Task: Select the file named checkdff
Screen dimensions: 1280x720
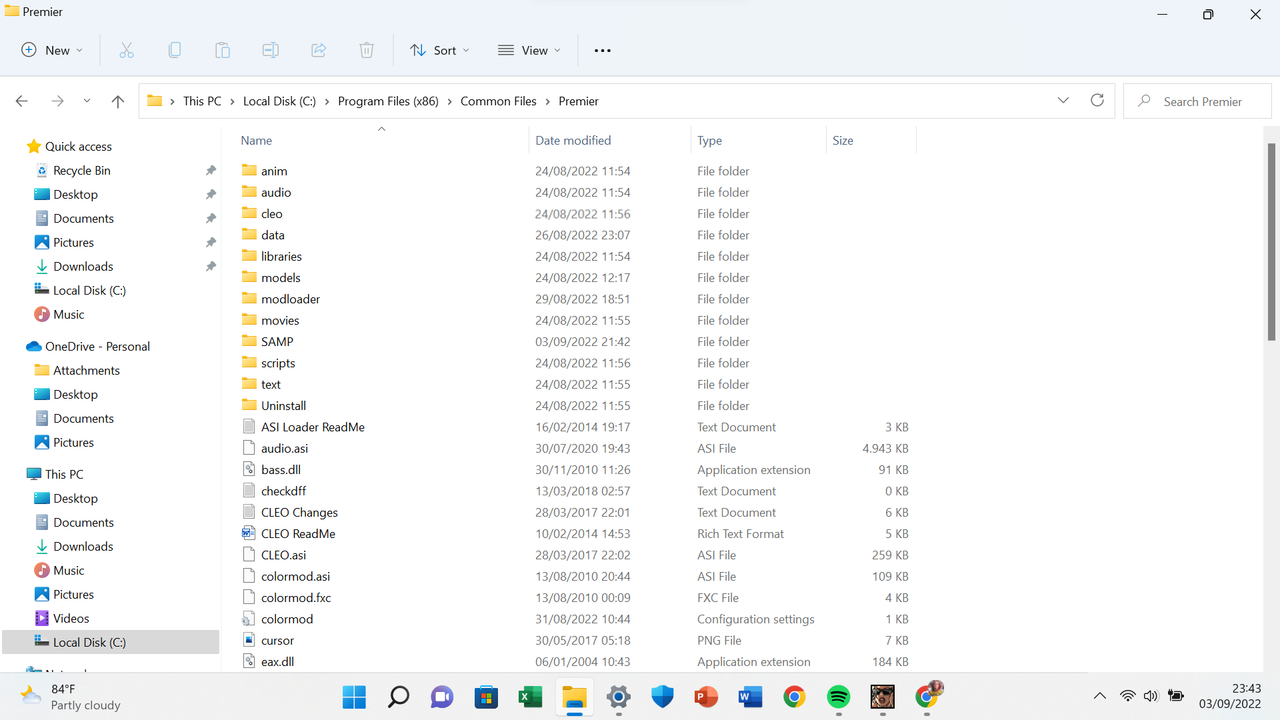Action: (x=284, y=491)
